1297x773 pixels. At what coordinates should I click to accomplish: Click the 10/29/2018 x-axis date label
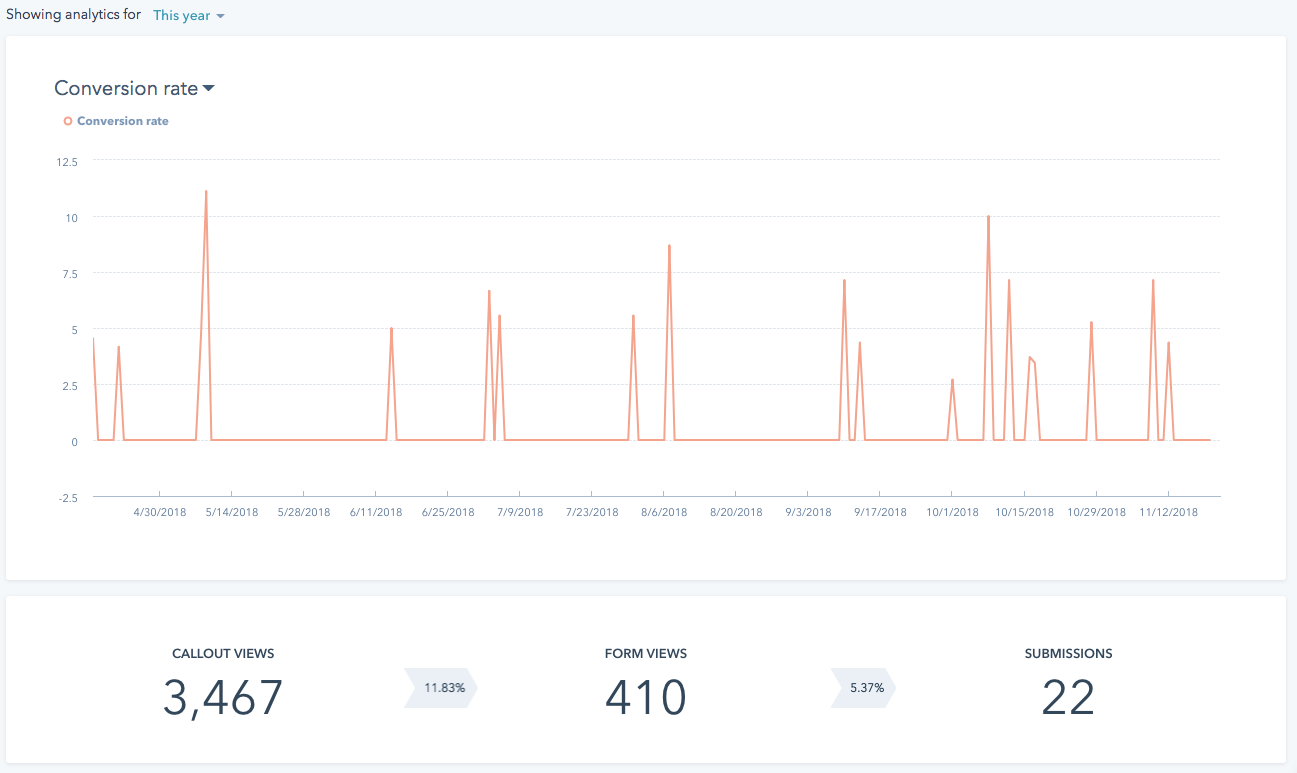pos(1096,512)
